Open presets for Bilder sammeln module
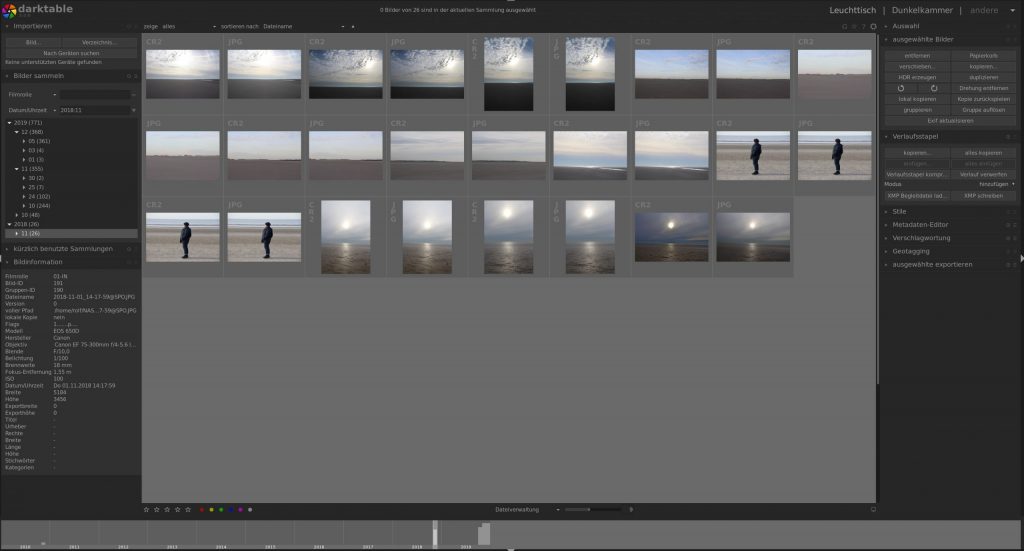 [136, 76]
